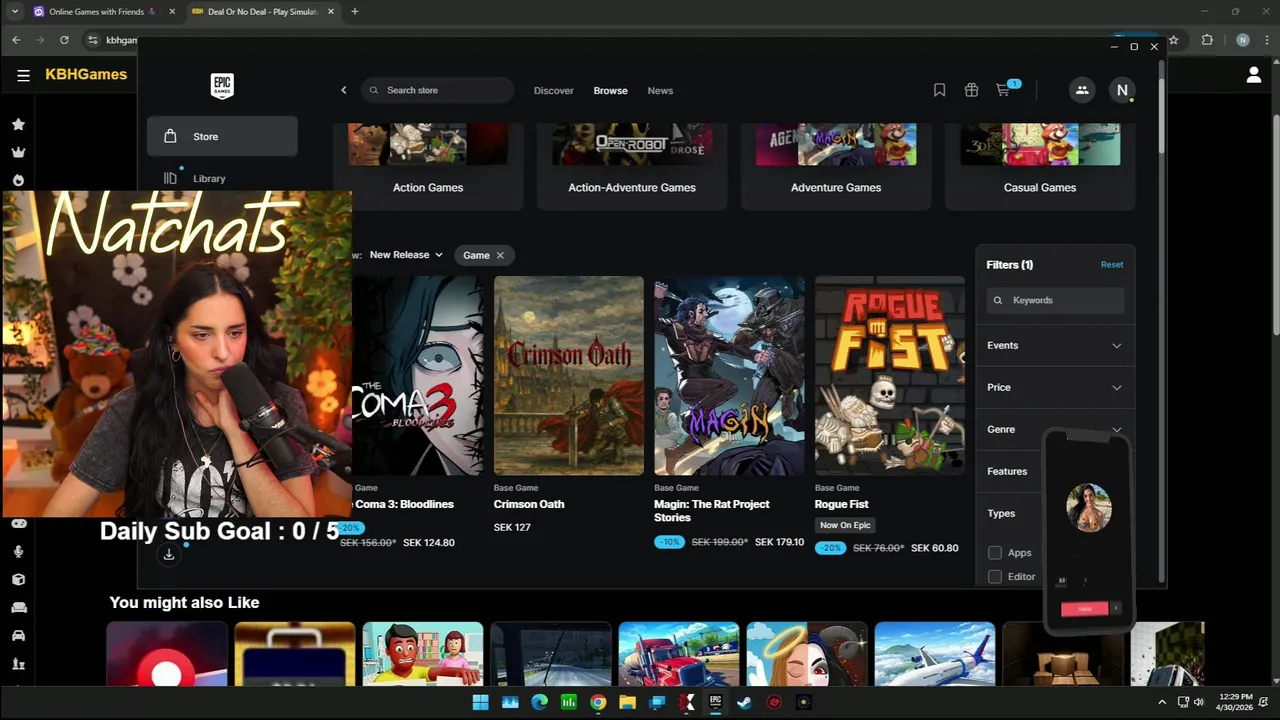Select the car icon in KBHGames sidebar

pyautogui.click(x=18, y=635)
